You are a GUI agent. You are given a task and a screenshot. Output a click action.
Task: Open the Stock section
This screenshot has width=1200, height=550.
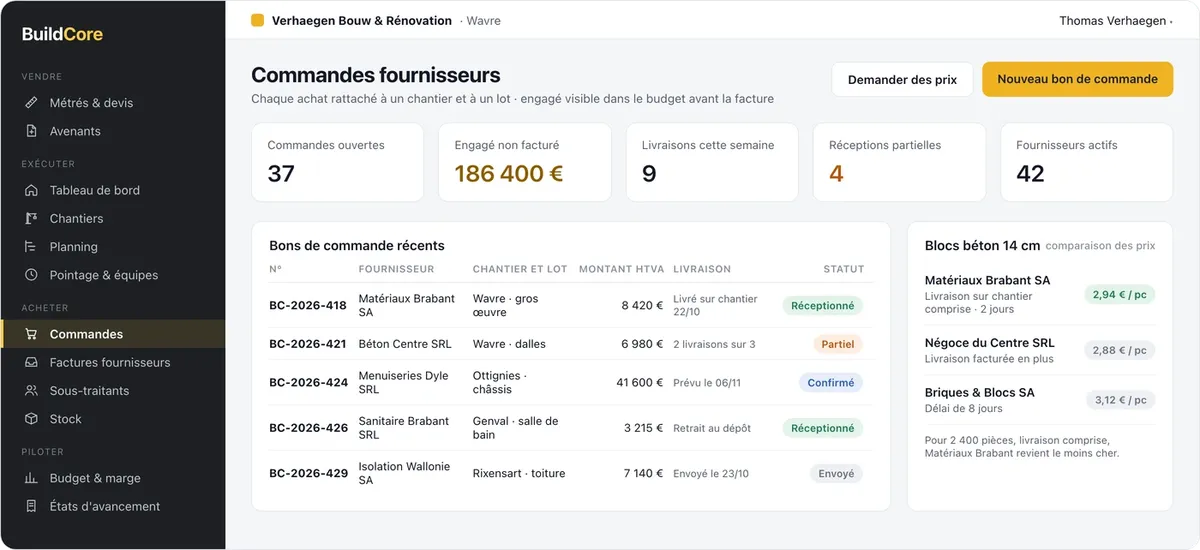pos(112,419)
